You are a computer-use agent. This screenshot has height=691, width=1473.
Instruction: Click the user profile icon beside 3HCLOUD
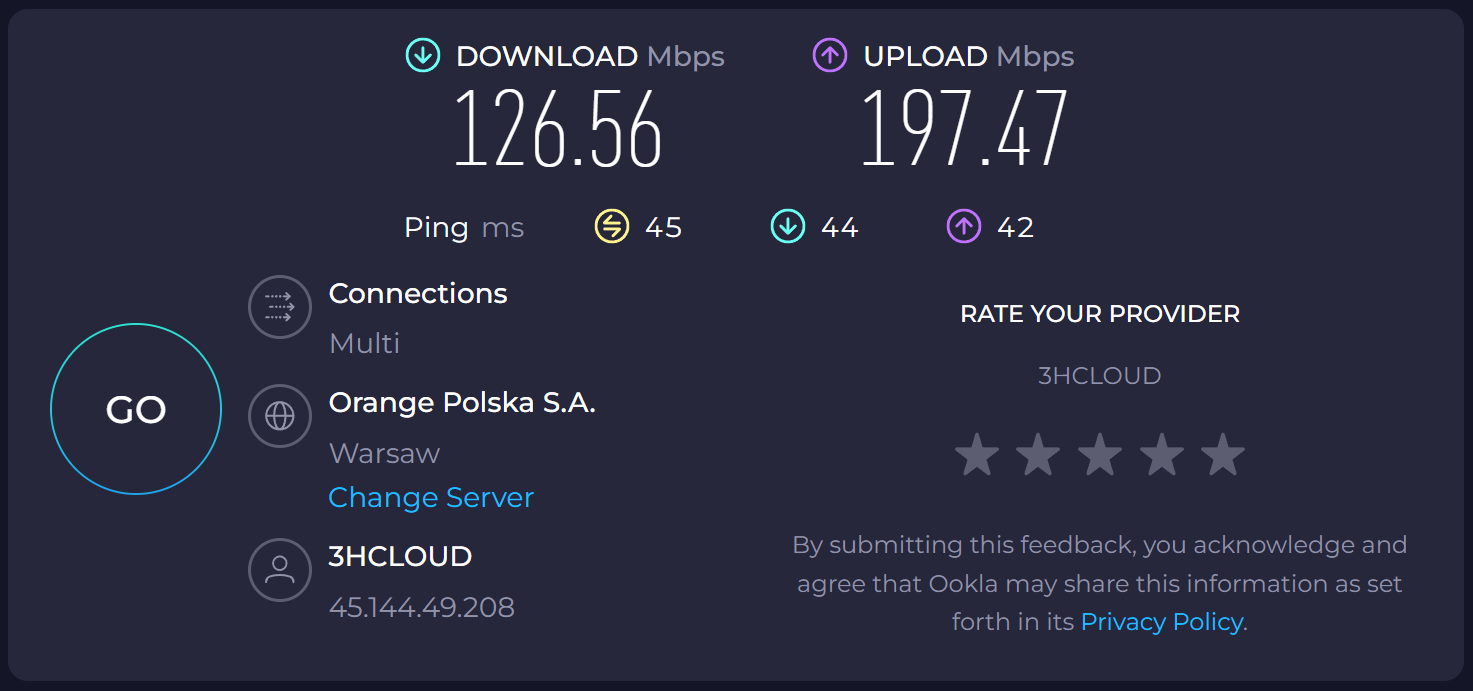coord(280,570)
